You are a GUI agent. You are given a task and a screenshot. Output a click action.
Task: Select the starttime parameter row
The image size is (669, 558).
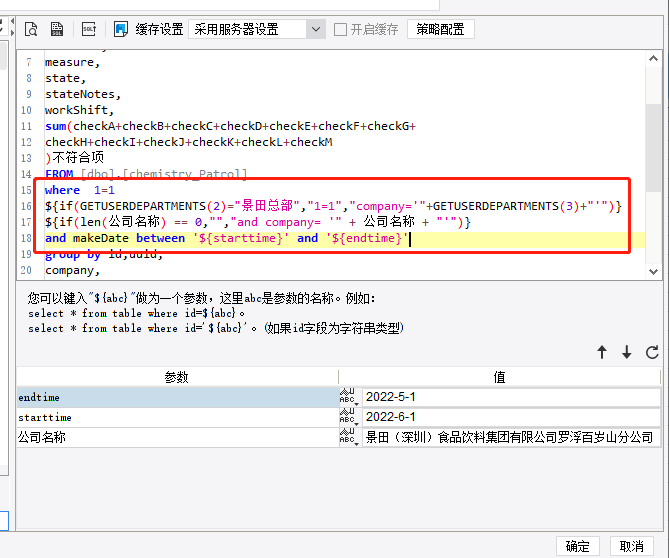(x=178, y=417)
